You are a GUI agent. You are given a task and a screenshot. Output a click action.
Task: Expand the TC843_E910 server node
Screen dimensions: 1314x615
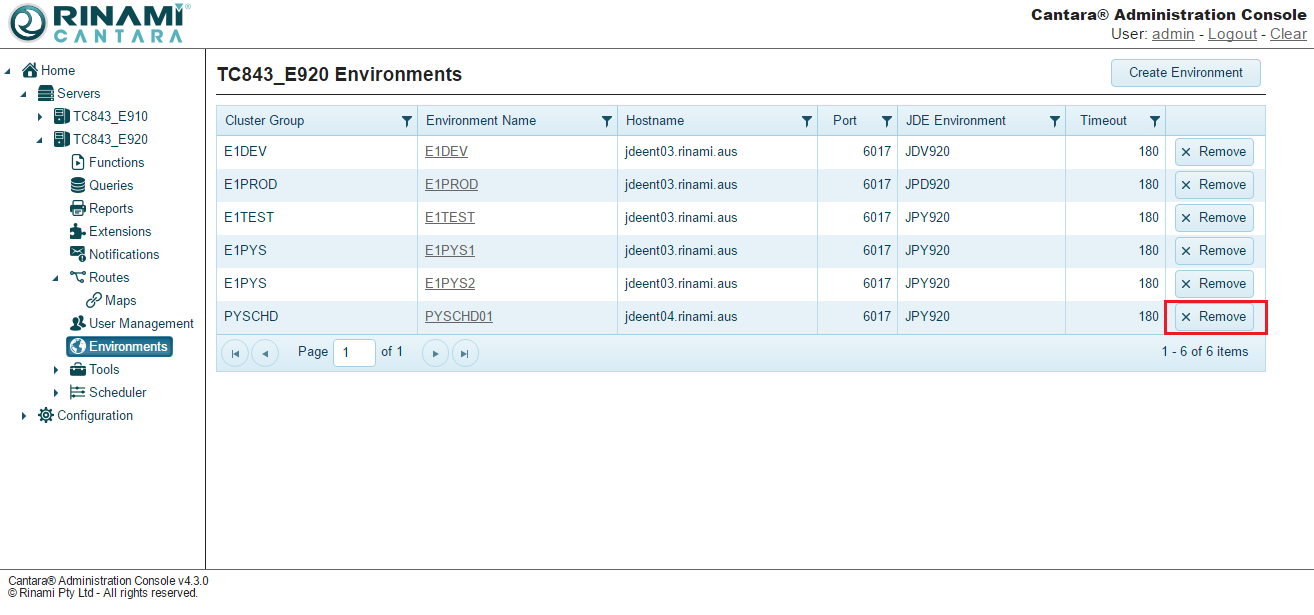point(40,117)
